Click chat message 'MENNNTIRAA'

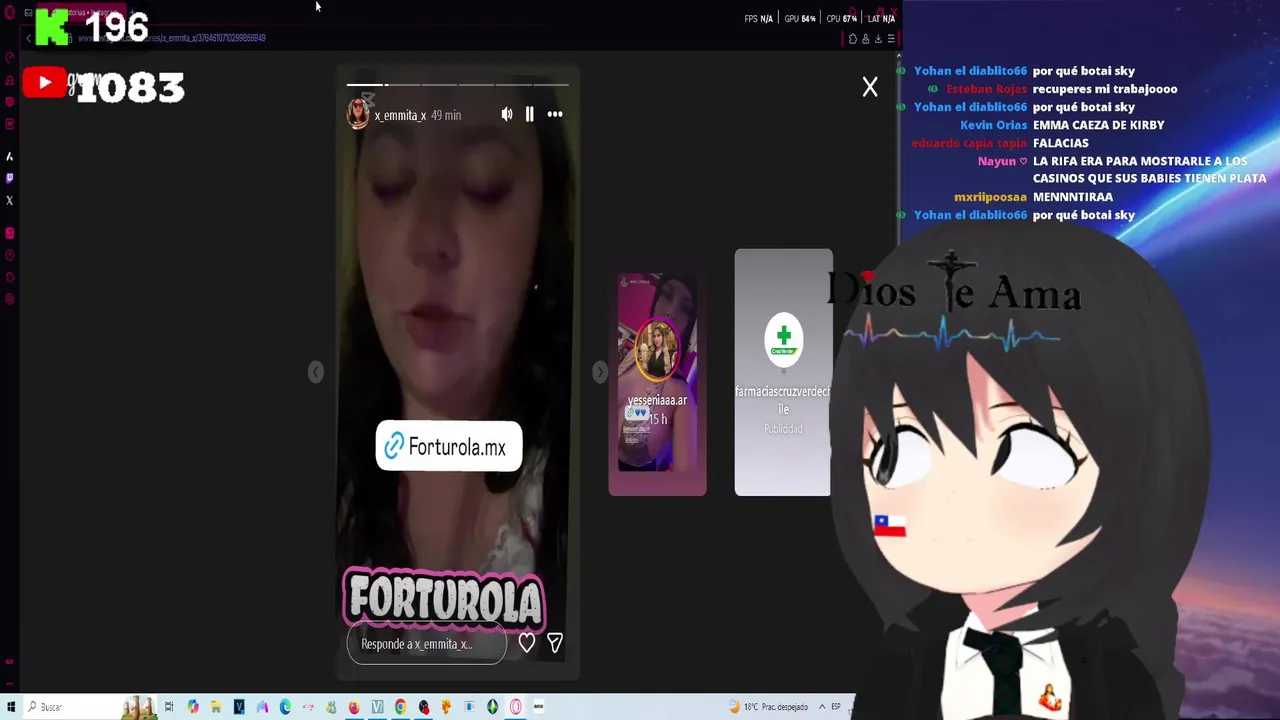tap(1072, 197)
